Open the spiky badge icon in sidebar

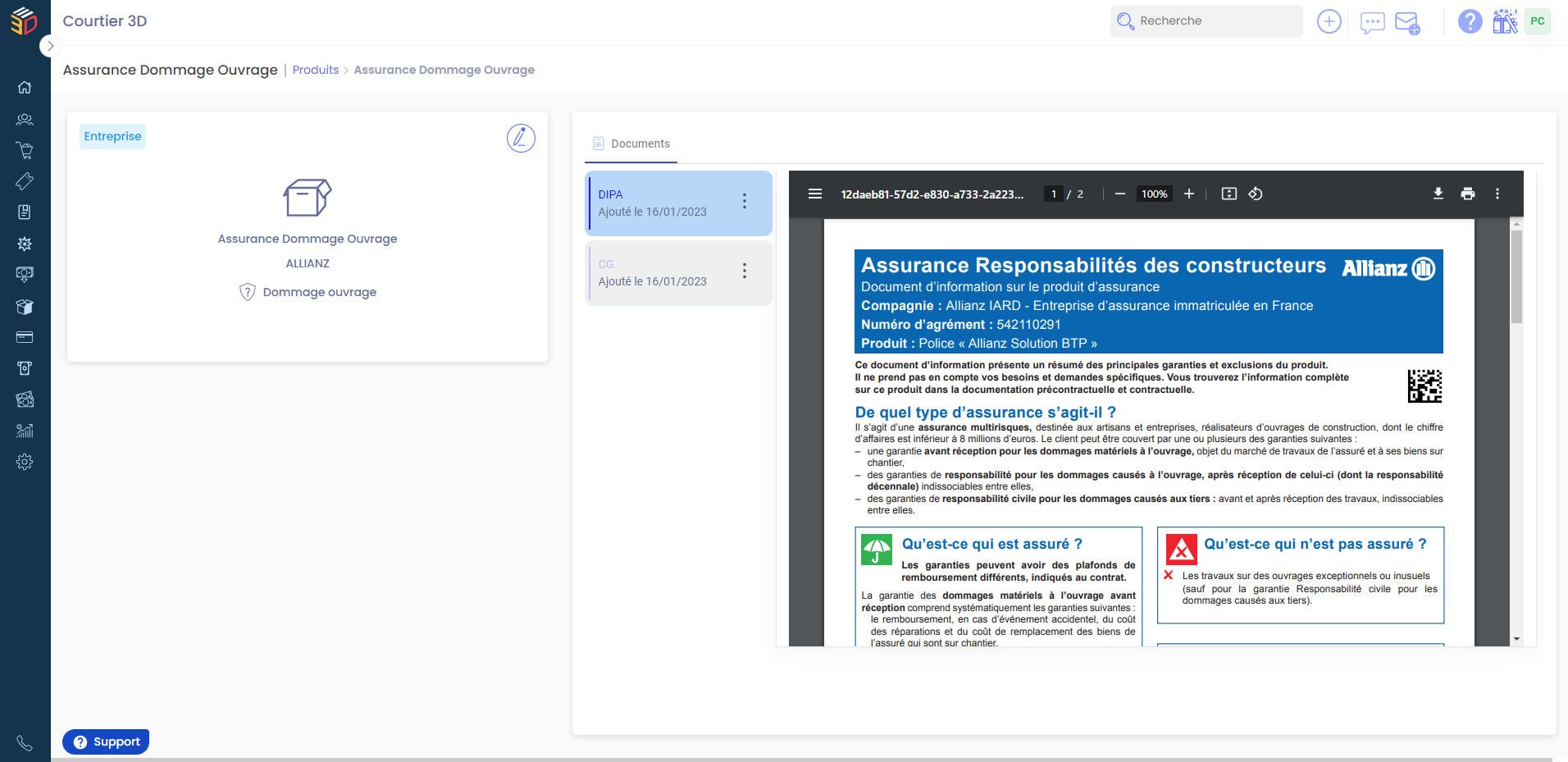[25, 244]
